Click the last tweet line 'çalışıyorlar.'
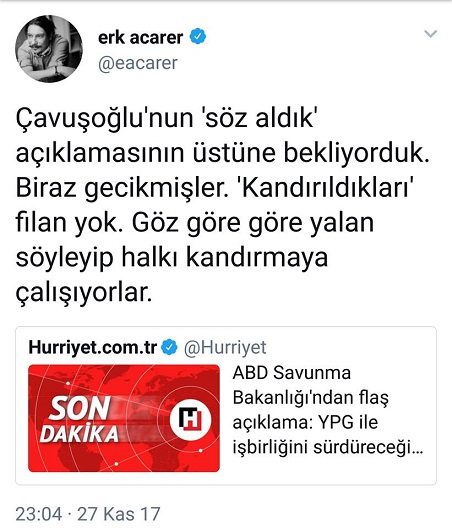 point(84,292)
